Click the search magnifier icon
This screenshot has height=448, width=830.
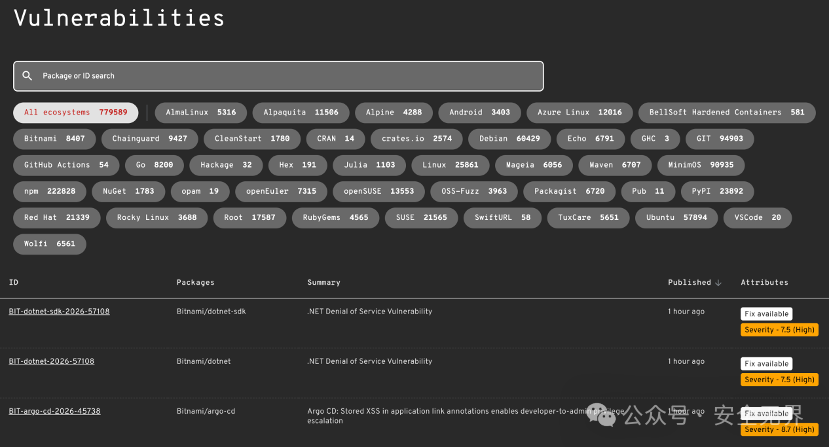pyautogui.click(x=27, y=76)
